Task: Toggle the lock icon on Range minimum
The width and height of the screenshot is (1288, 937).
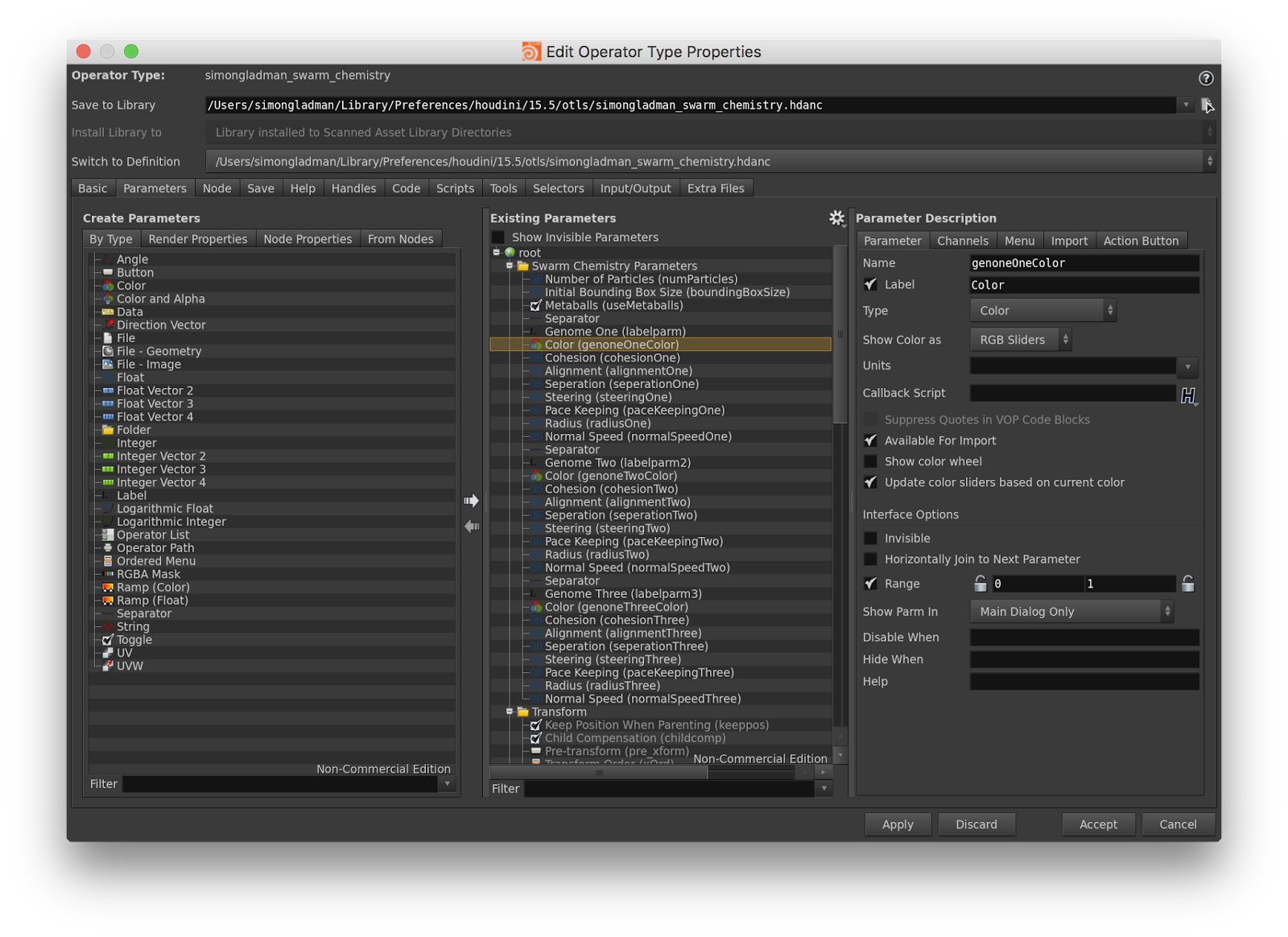Action: click(x=980, y=584)
